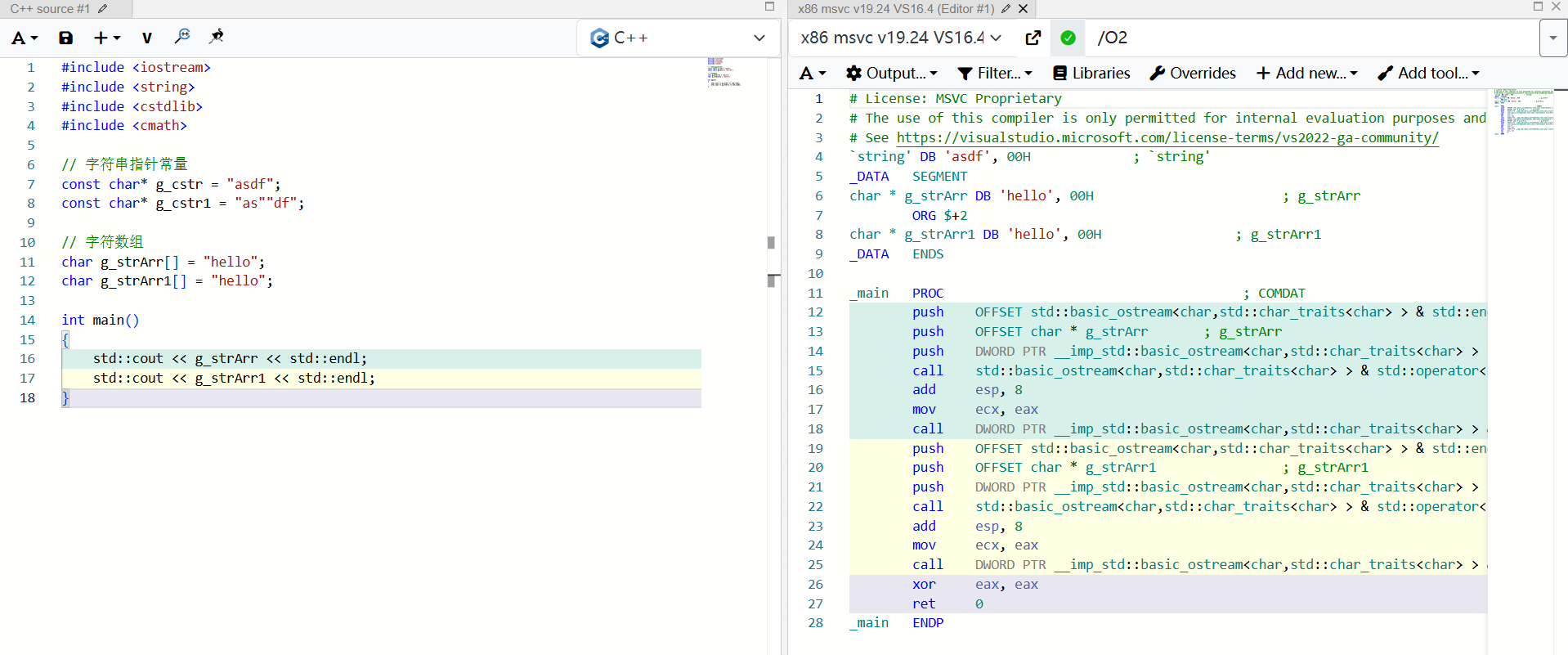The image size is (1568, 655).
Task: Click the green compilation status checkmark
Action: pyautogui.click(x=1068, y=38)
